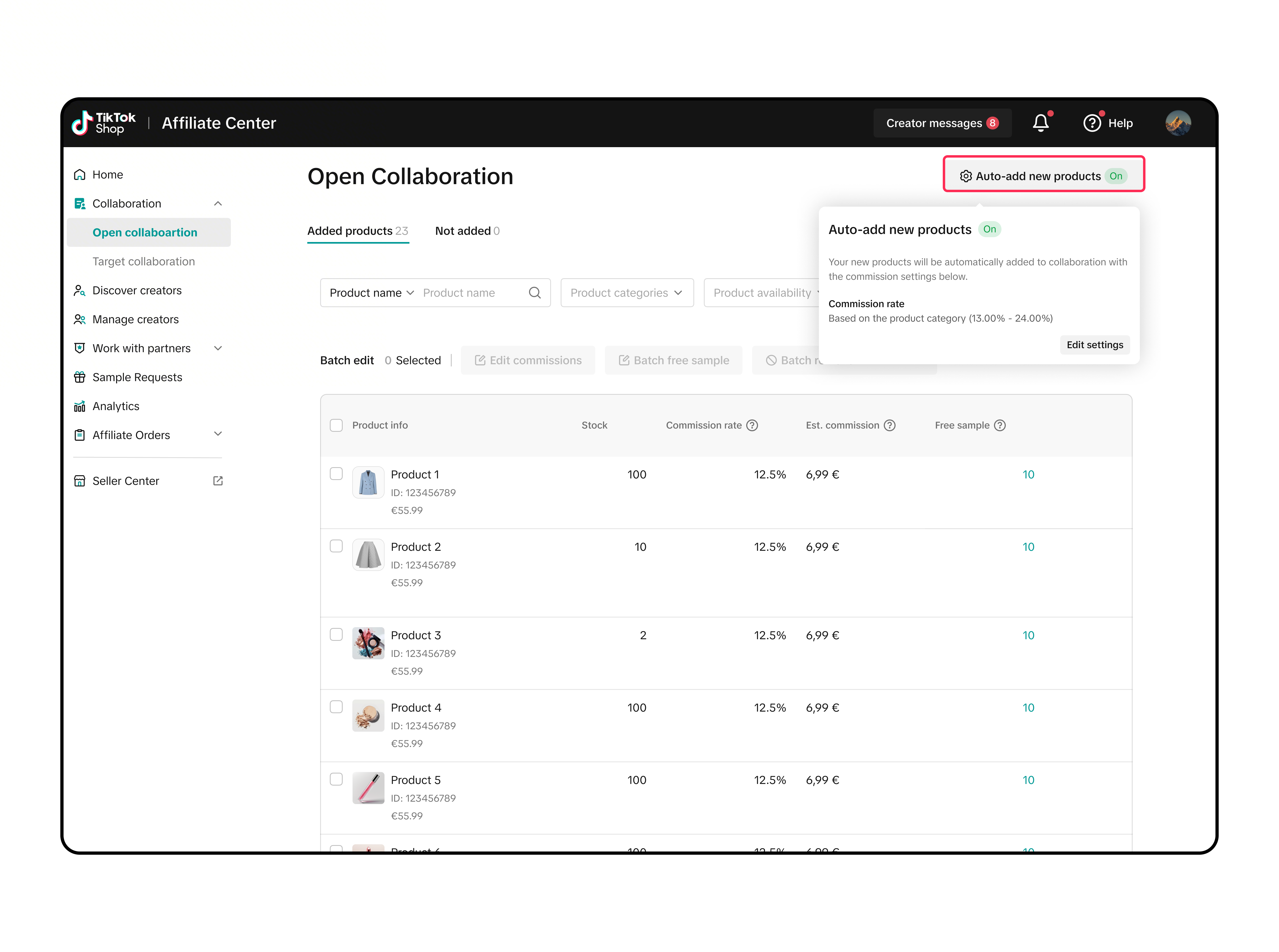Click the Home house icon
Screen dimensions: 1279x952
tap(80, 174)
